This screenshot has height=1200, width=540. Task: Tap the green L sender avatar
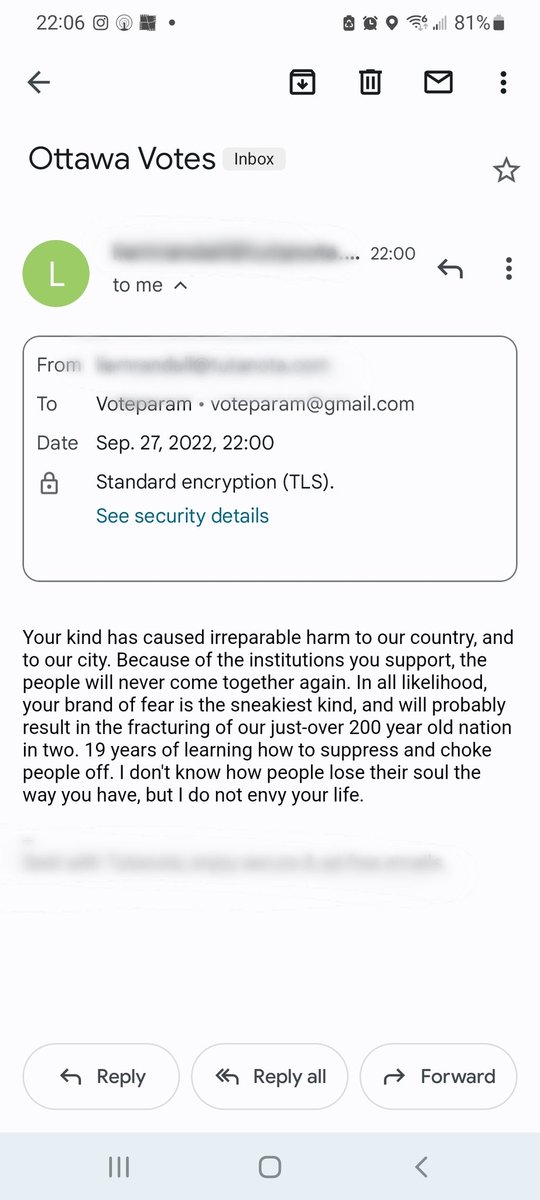point(56,274)
